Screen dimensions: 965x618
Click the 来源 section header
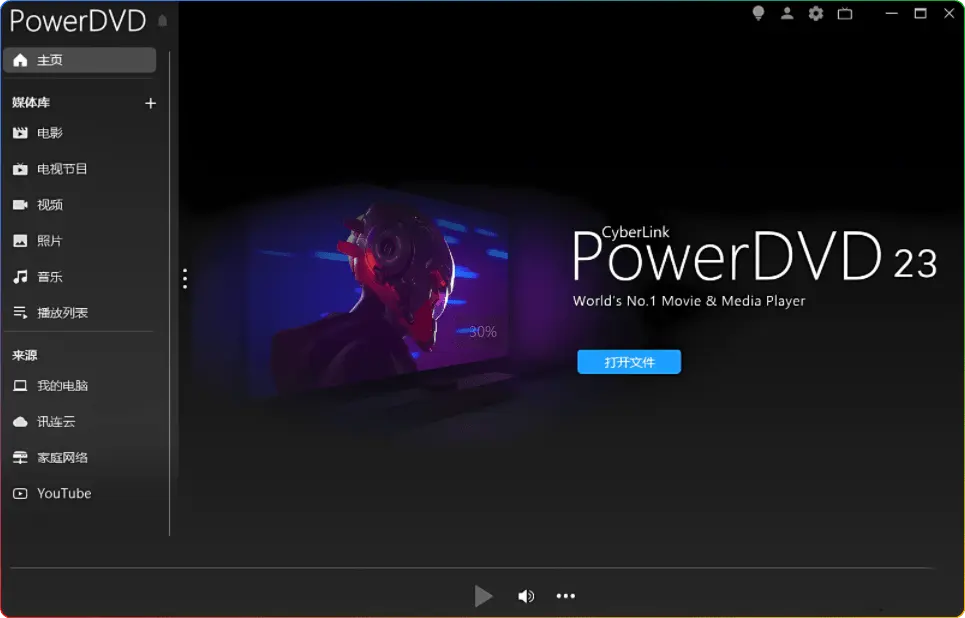[25, 355]
